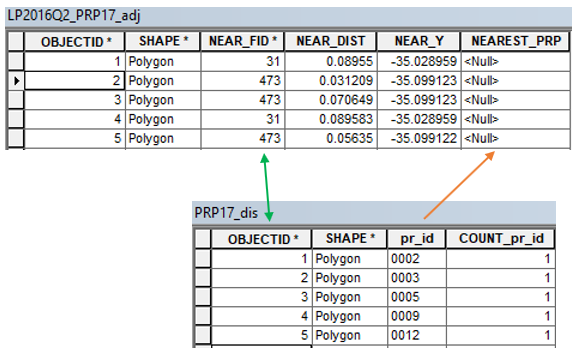This screenshot has width=581, height=360.
Task: Select the row selector for pr_id 0009
Action: [203, 316]
